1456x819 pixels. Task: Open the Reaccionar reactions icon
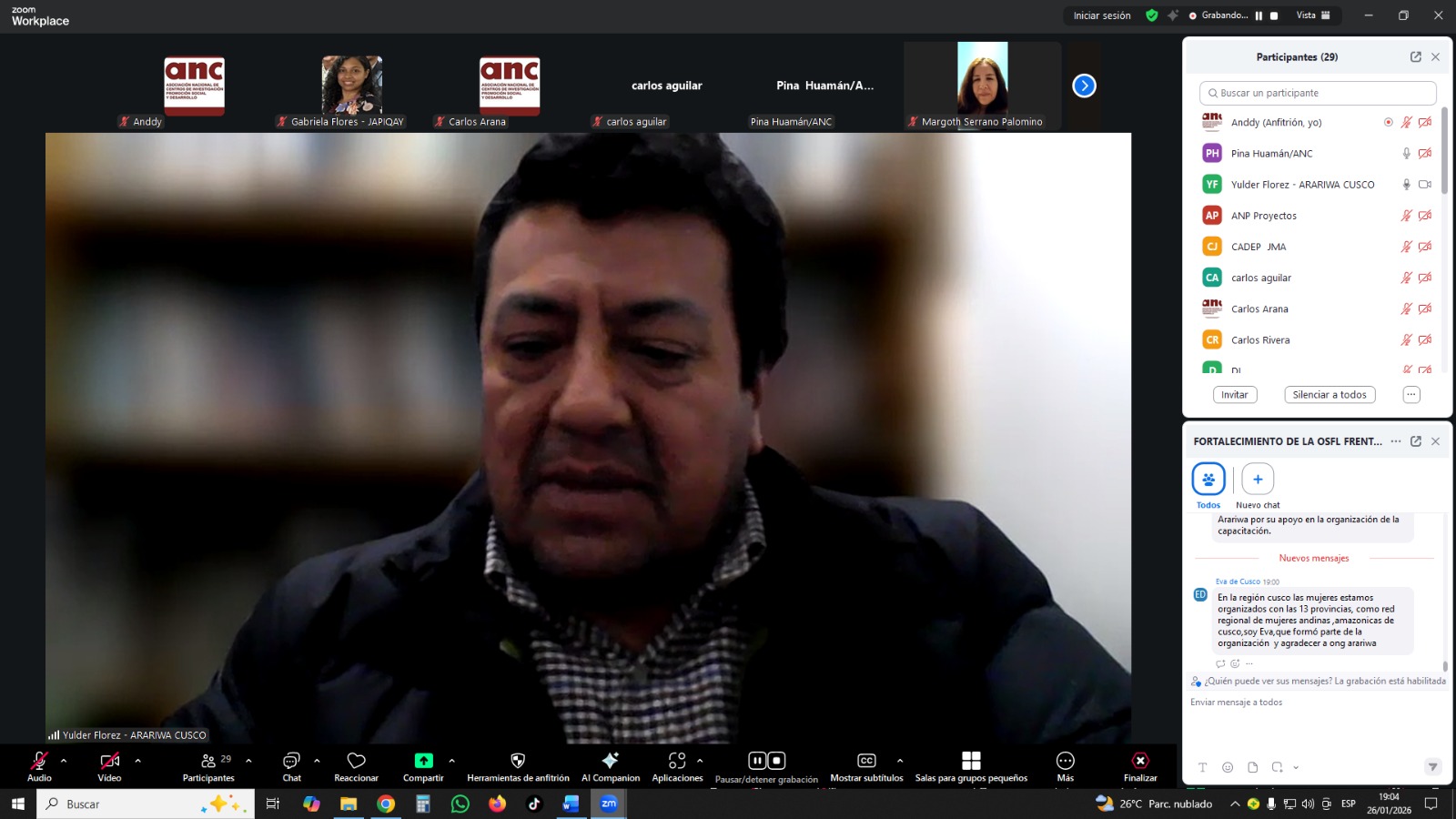tap(356, 761)
